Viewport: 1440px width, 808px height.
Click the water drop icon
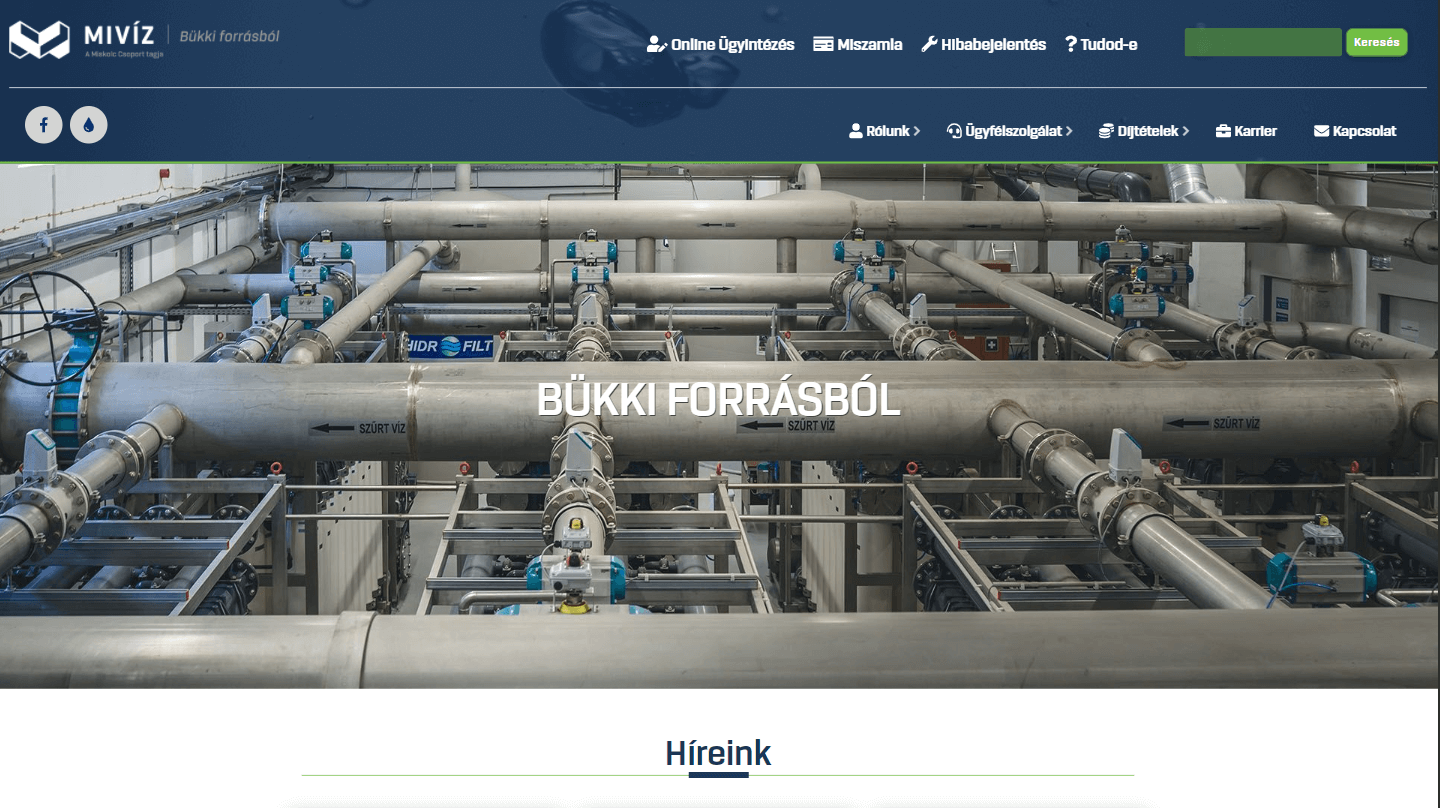89,125
